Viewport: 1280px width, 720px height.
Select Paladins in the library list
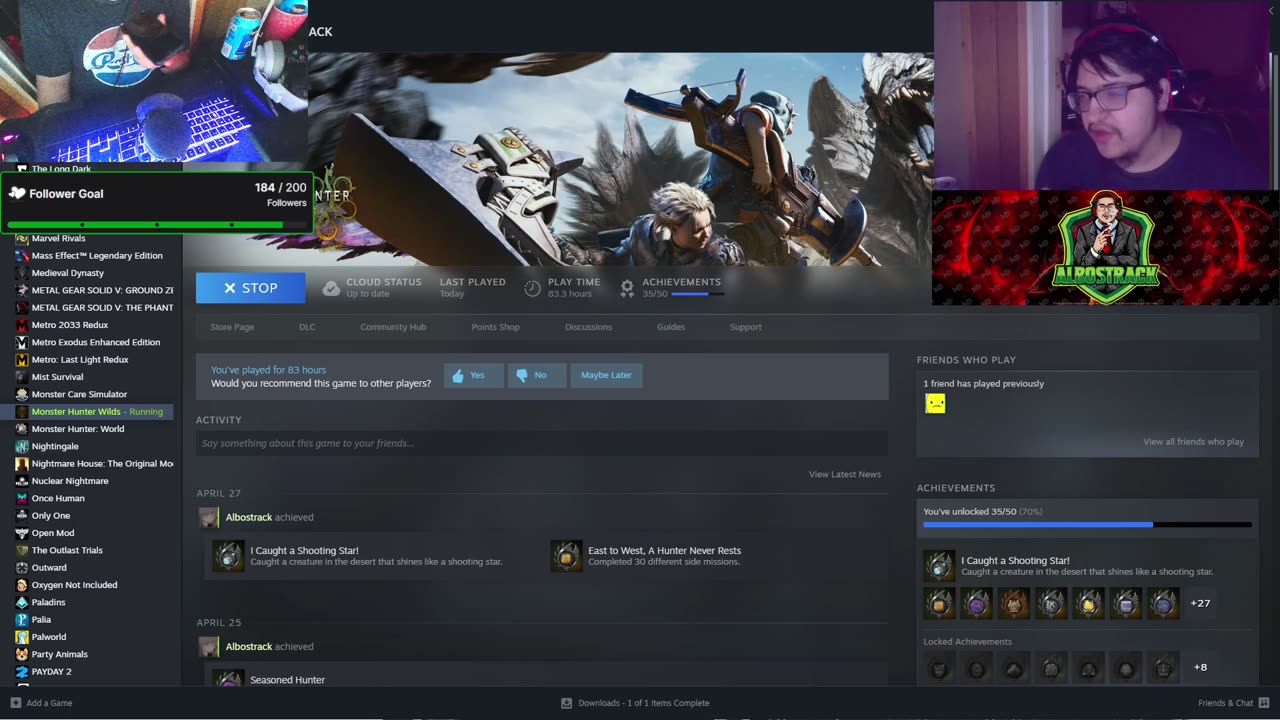48,602
